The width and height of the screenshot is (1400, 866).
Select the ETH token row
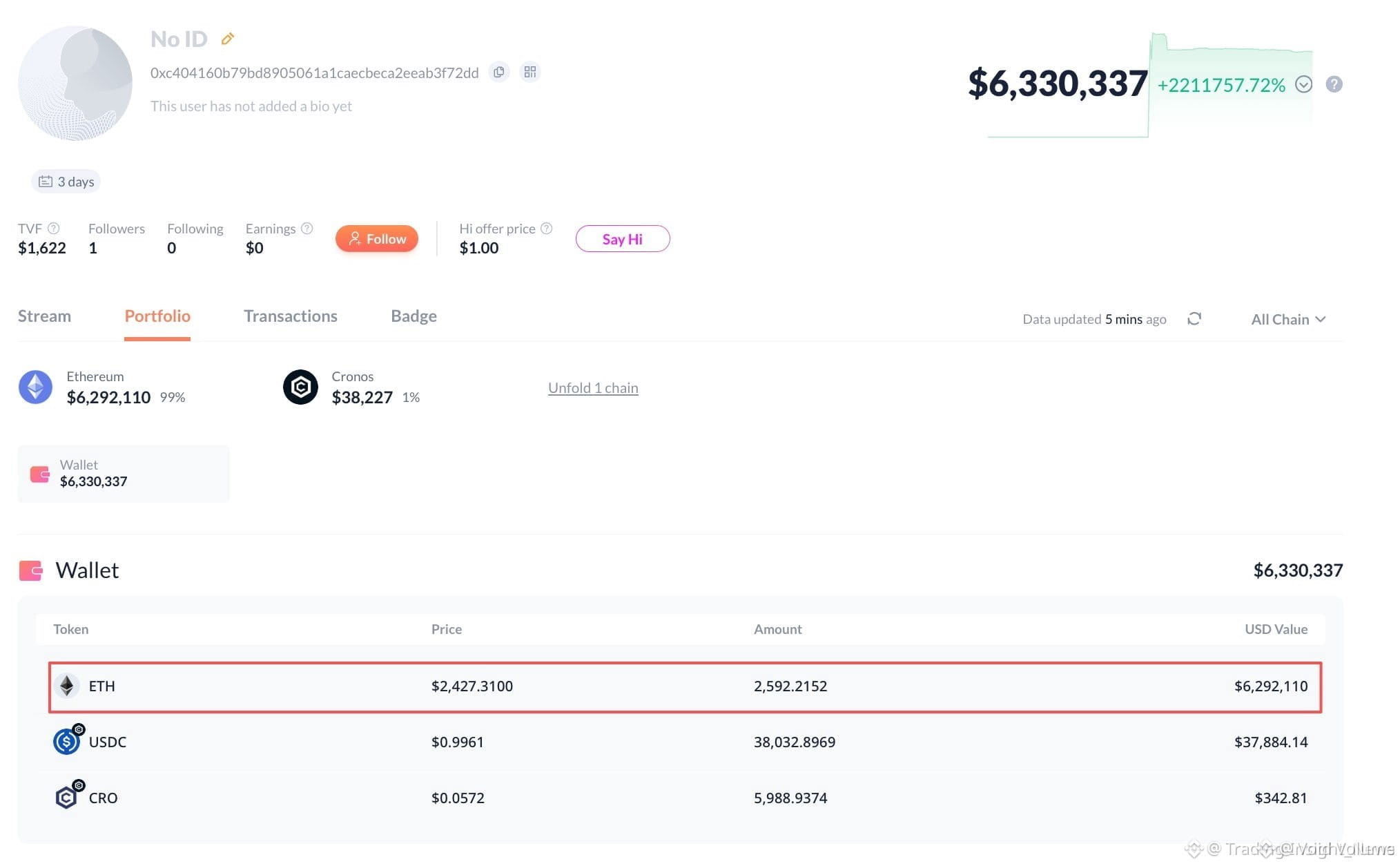click(x=685, y=687)
